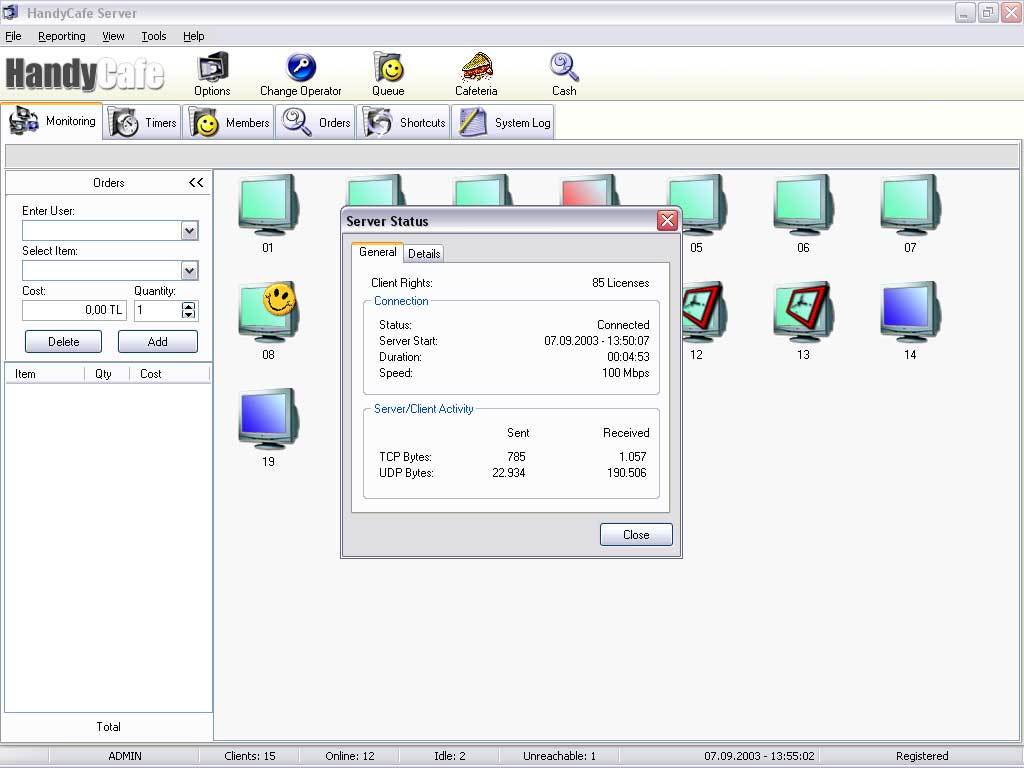Increase Quantity with the up arrow
The height and width of the screenshot is (768, 1024).
(189, 306)
